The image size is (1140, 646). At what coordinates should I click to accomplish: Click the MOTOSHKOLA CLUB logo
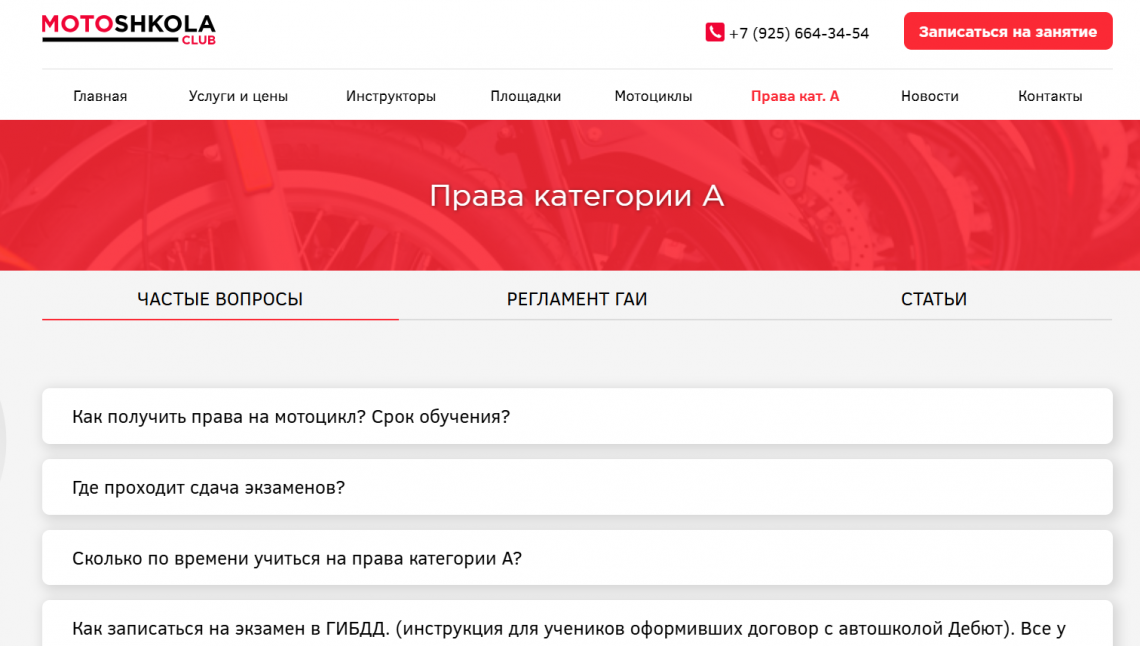point(128,29)
